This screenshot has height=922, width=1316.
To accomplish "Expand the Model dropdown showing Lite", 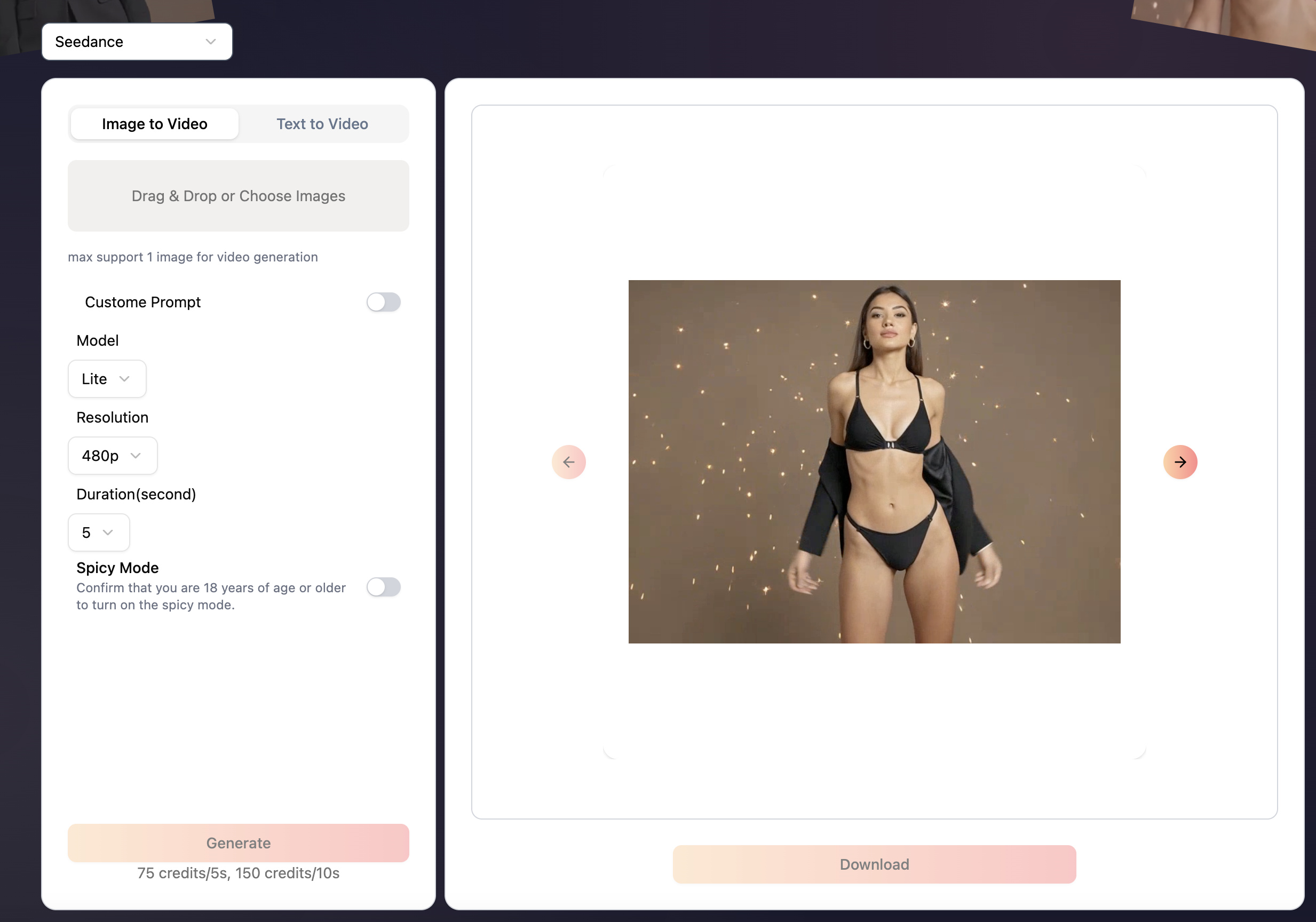I will pos(107,378).
